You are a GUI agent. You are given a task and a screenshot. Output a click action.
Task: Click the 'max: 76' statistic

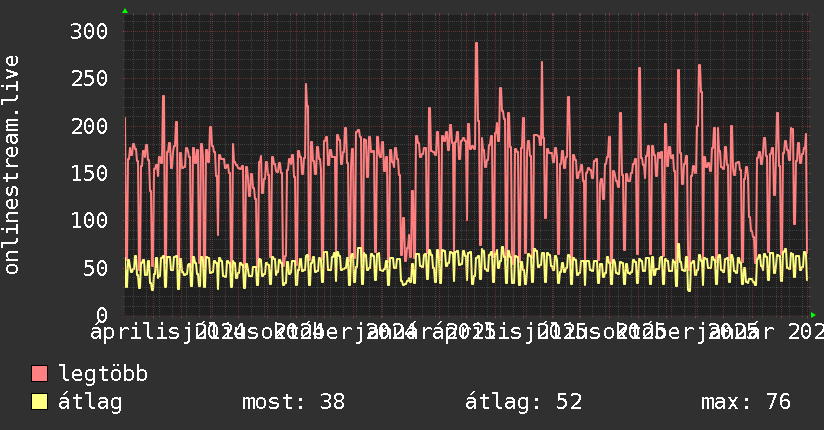[746, 402]
